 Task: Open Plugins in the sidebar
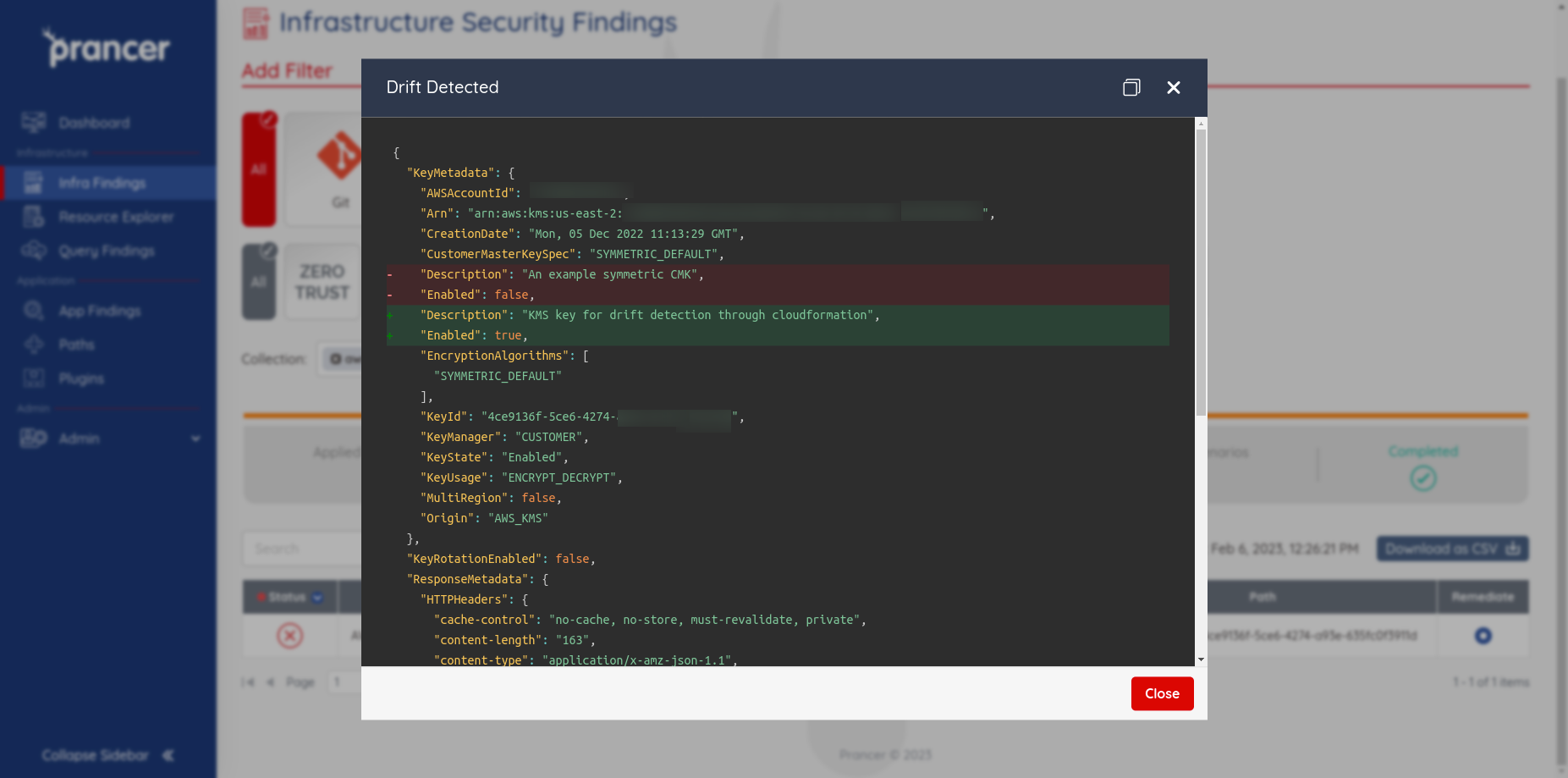(x=81, y=378)
